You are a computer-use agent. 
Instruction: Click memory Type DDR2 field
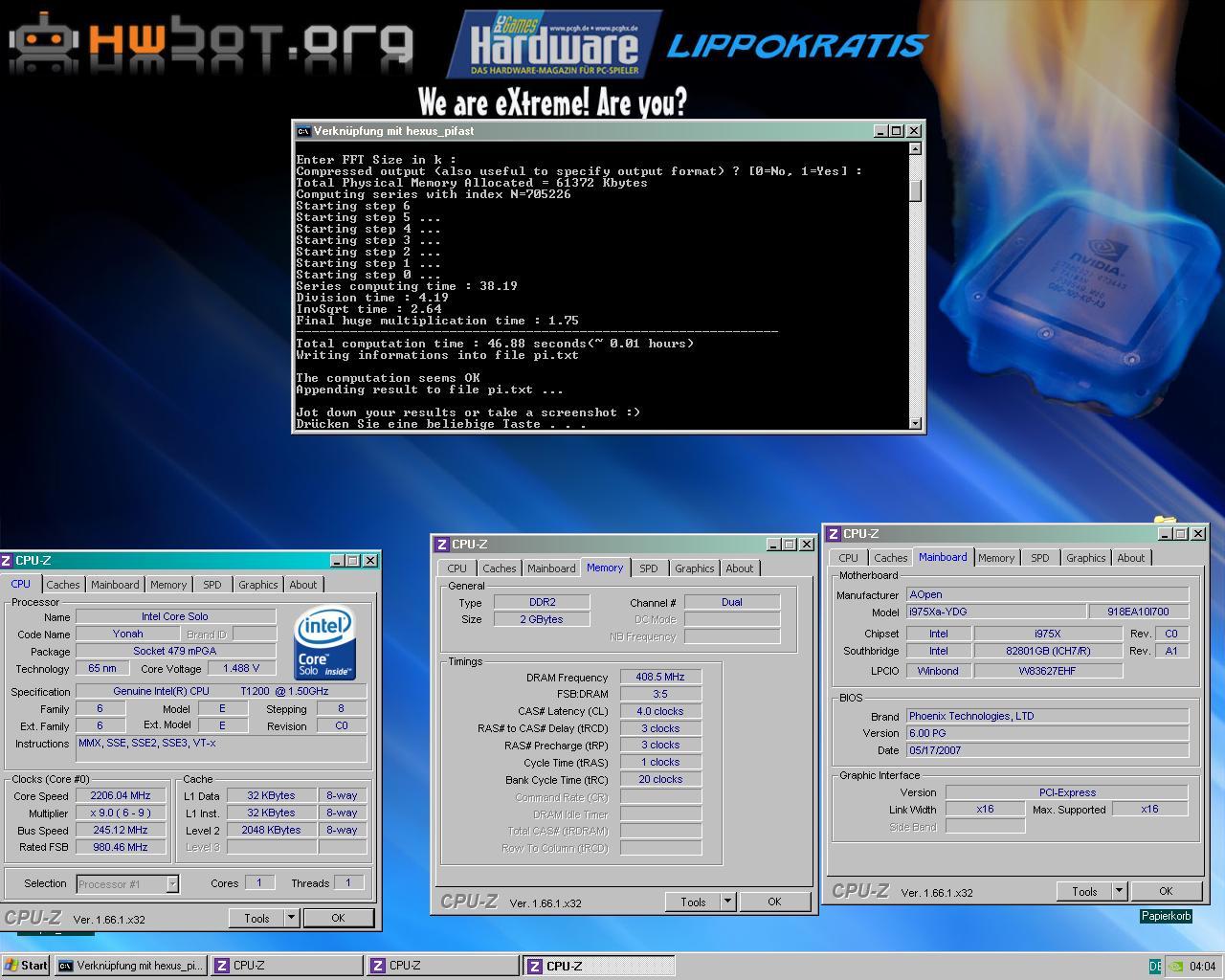[542, 603]
